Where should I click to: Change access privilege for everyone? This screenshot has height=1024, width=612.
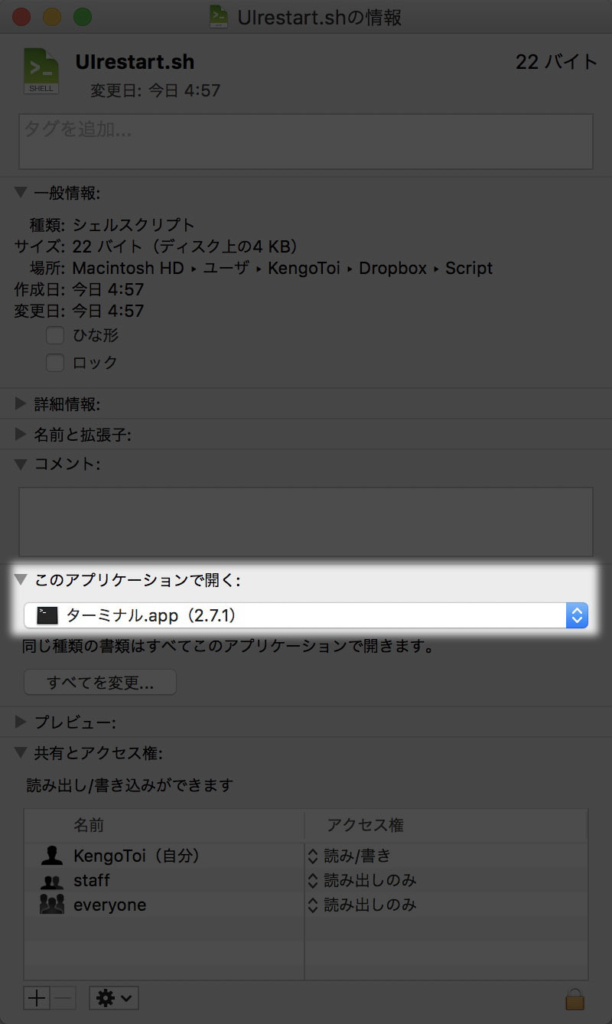(x=362, y=904)
